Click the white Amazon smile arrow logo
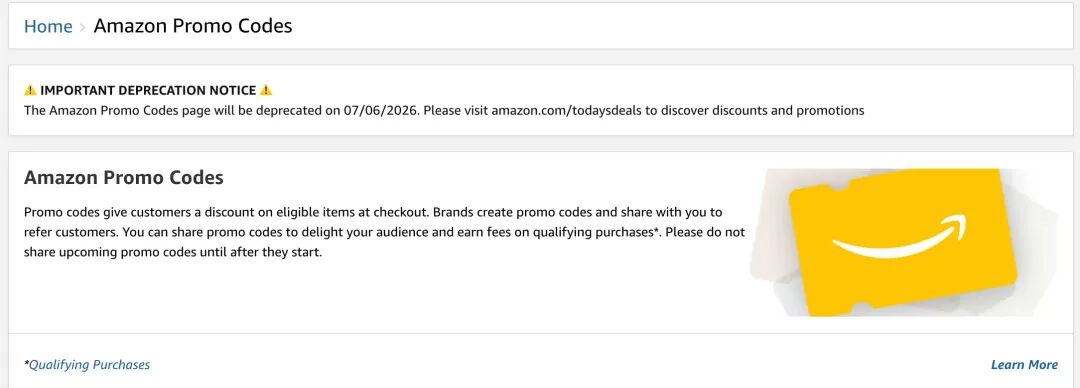Viewport: 1080px width, 388px height. coord(900,237)
